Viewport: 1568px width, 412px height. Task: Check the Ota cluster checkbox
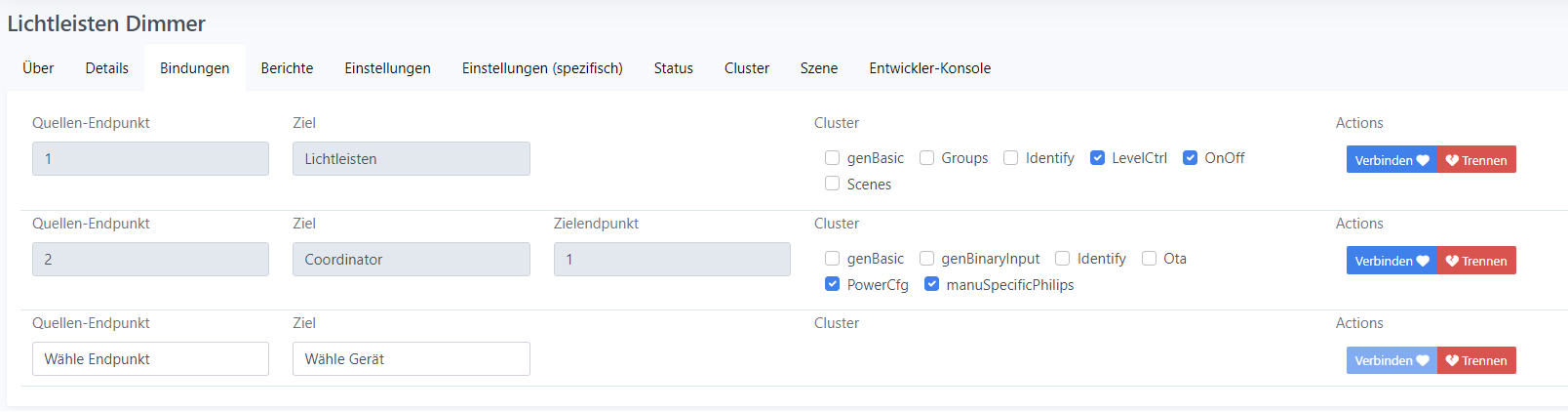coord(1150,259)
